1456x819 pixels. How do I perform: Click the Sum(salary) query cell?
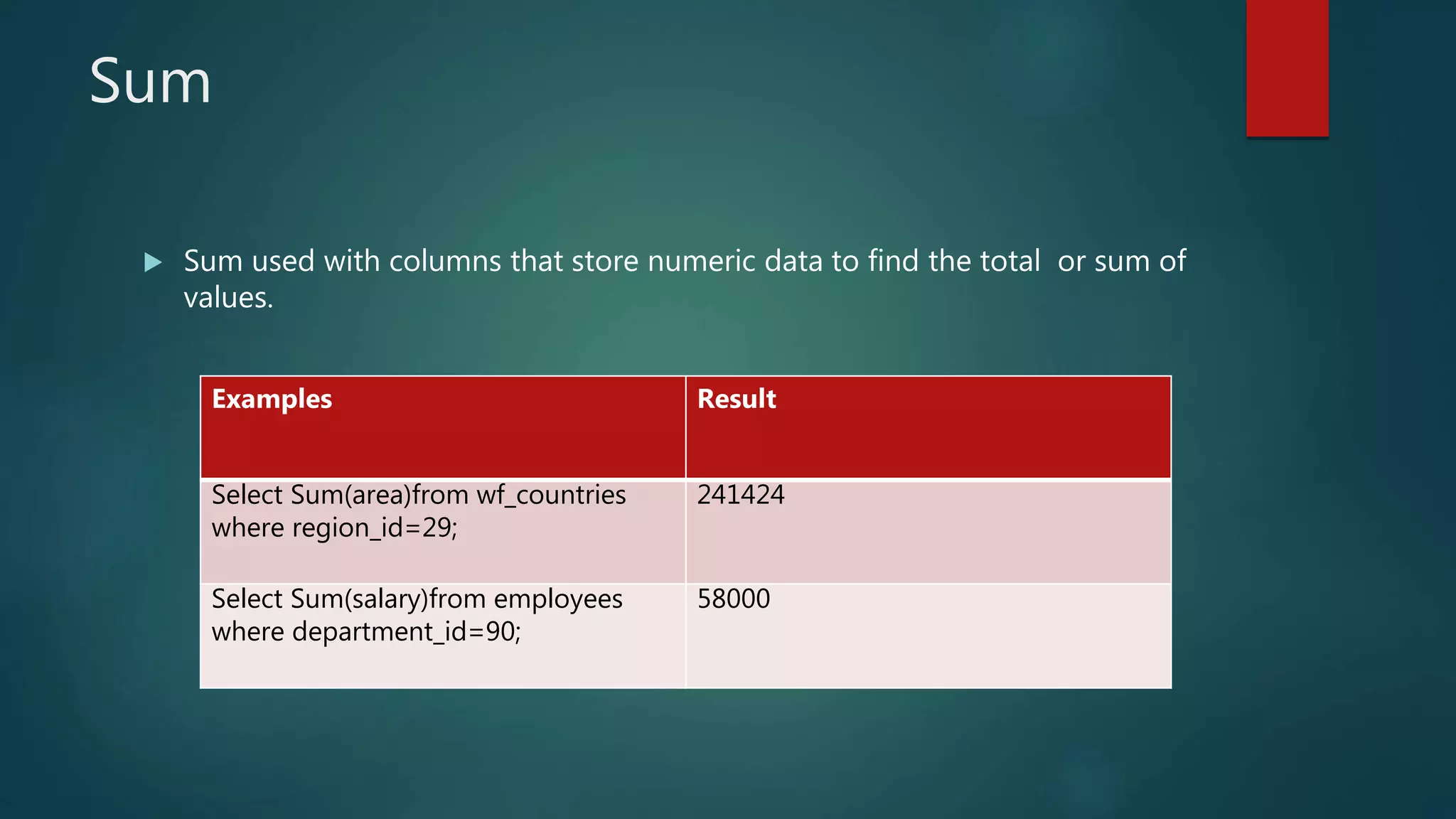tap(442, 635)
